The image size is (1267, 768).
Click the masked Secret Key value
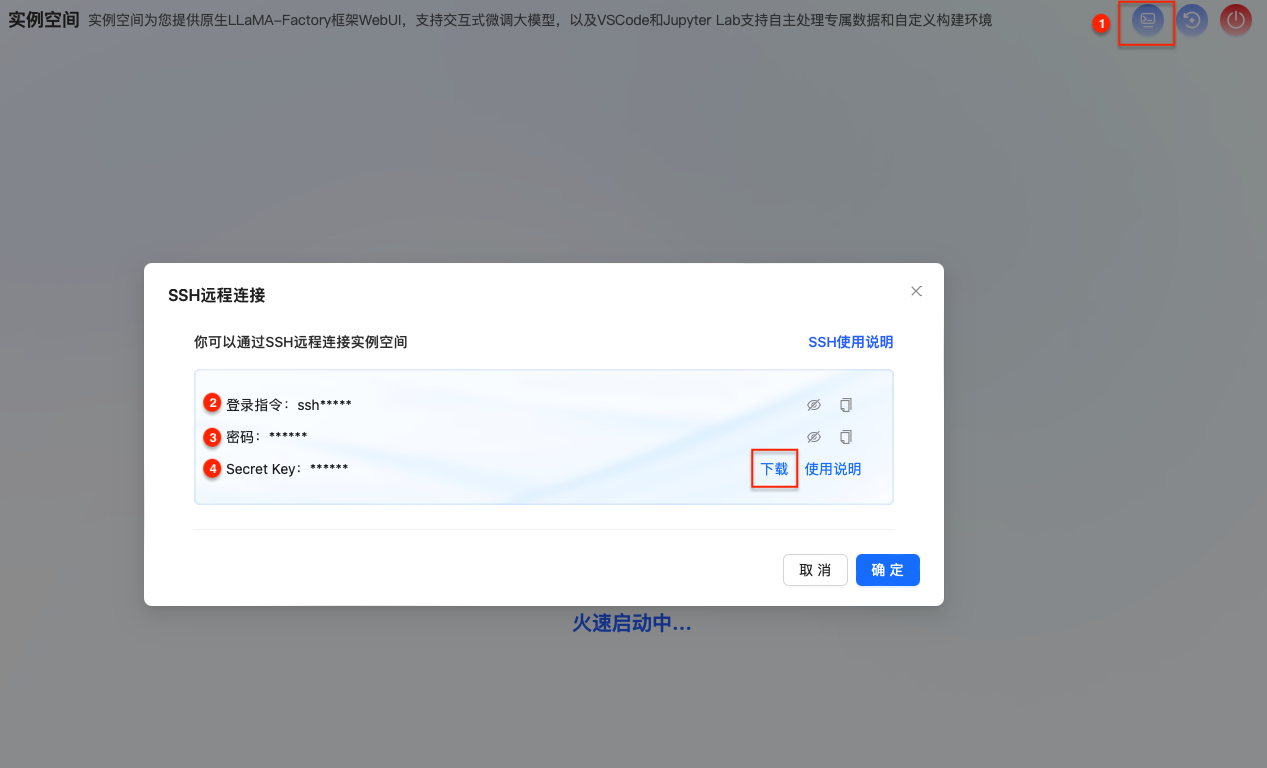329,468
